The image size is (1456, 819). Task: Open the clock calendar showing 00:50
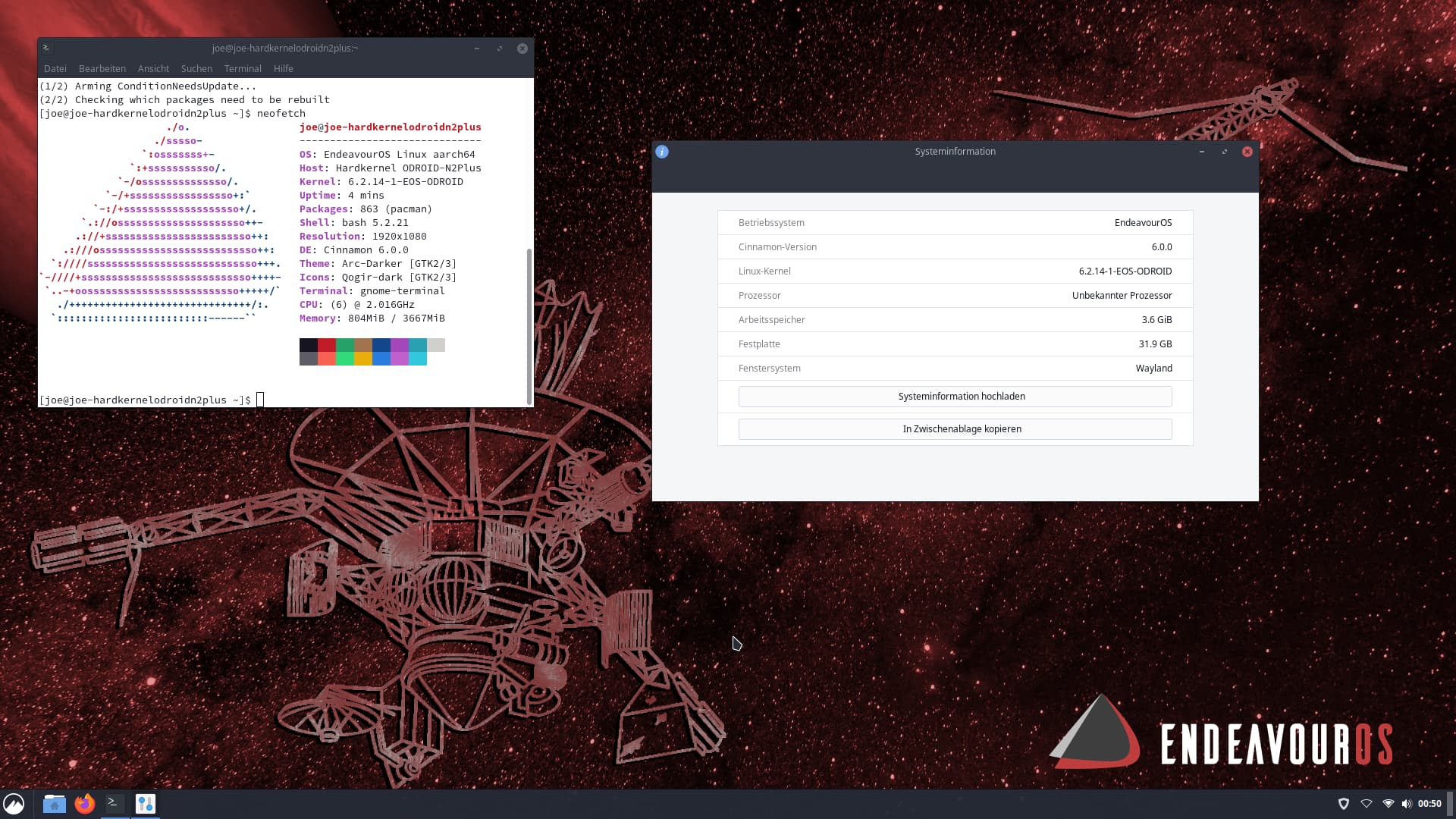(1429, 804)
